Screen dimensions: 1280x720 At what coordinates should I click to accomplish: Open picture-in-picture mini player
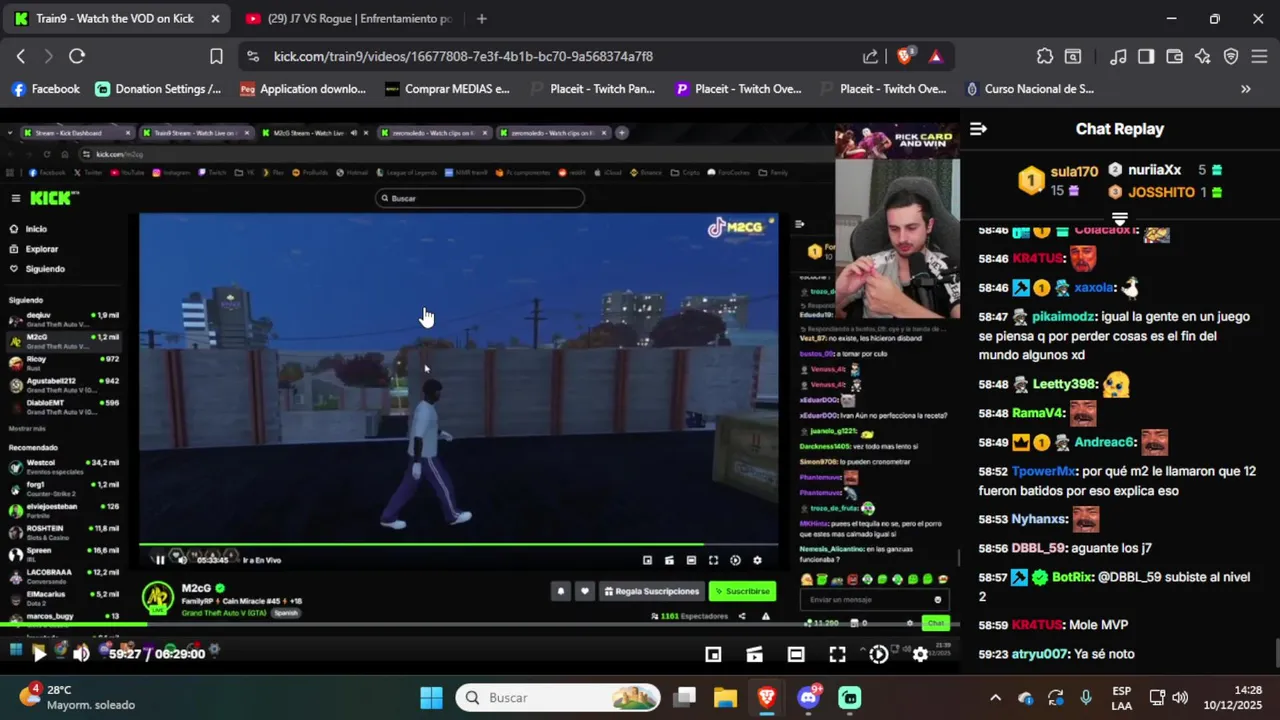click(x=713, y=655)
